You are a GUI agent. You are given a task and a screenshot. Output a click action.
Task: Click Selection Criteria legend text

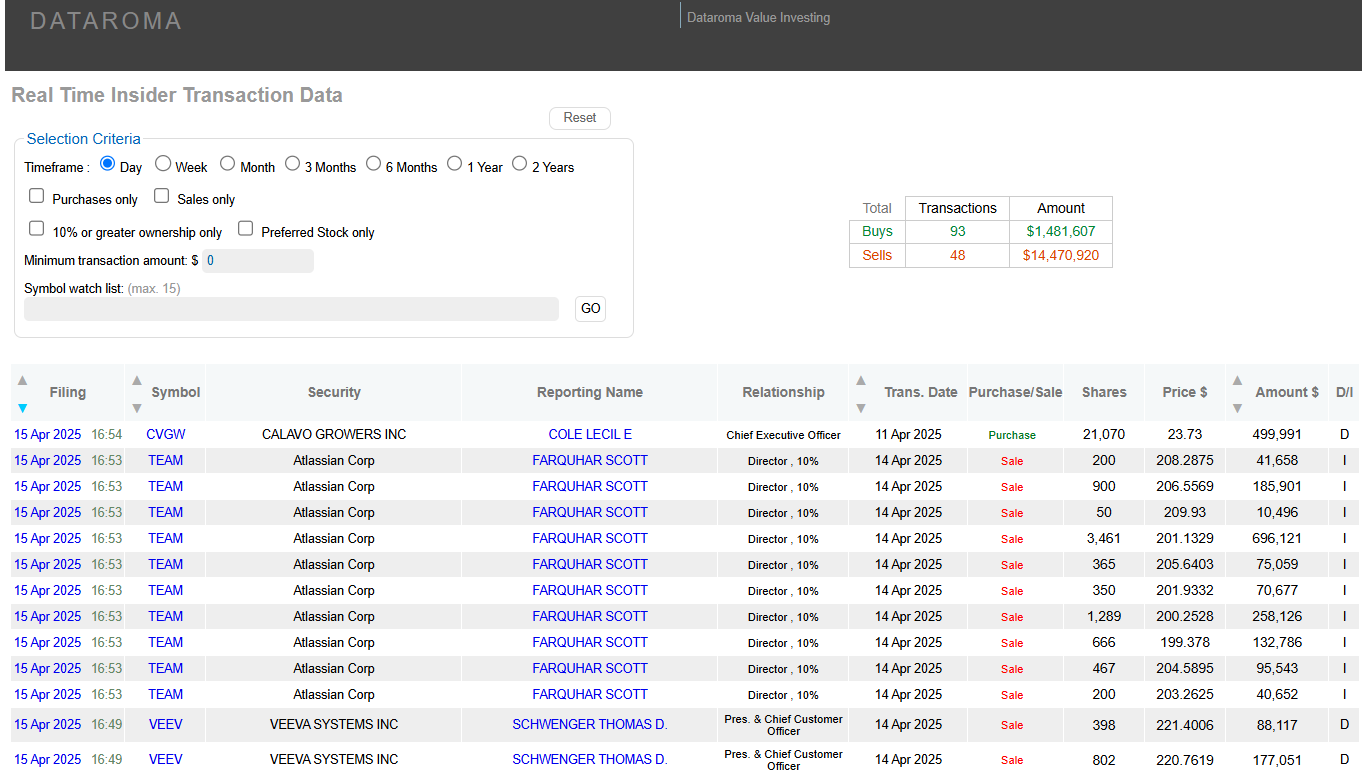click(x=83, y=139)
